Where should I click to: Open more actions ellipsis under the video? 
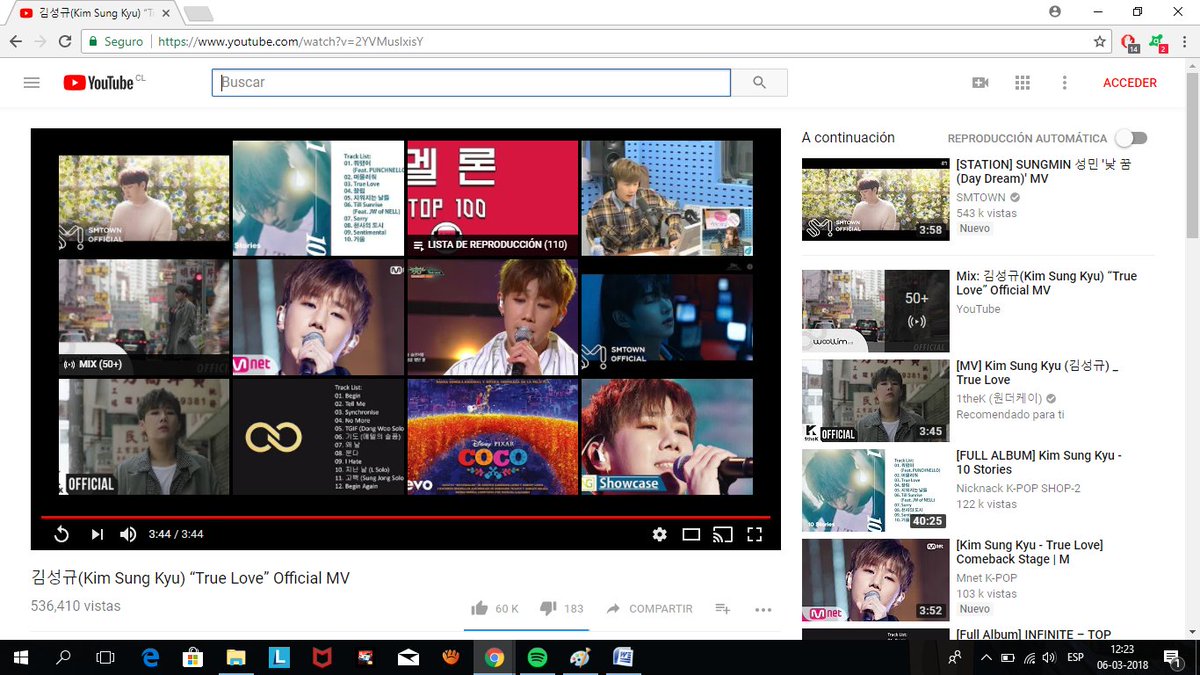[763, 609]
